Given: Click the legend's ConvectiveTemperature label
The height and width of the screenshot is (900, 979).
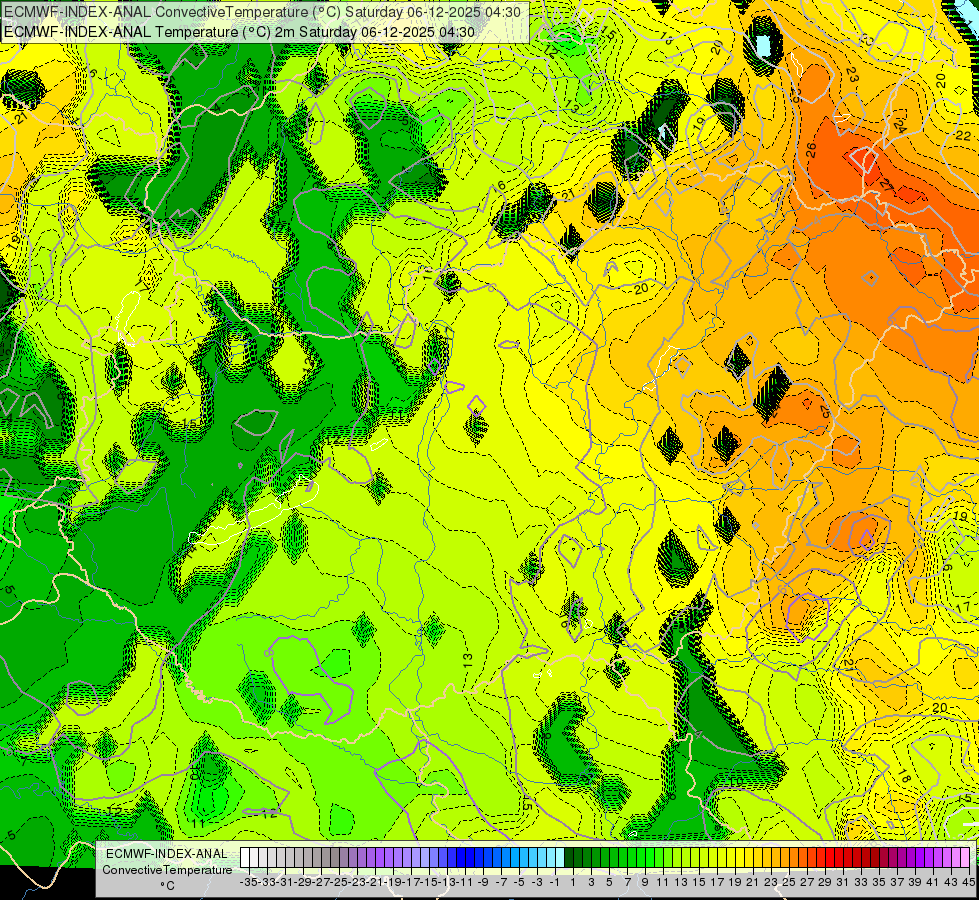Looking at the screenshot, I should tap(167, 869).
